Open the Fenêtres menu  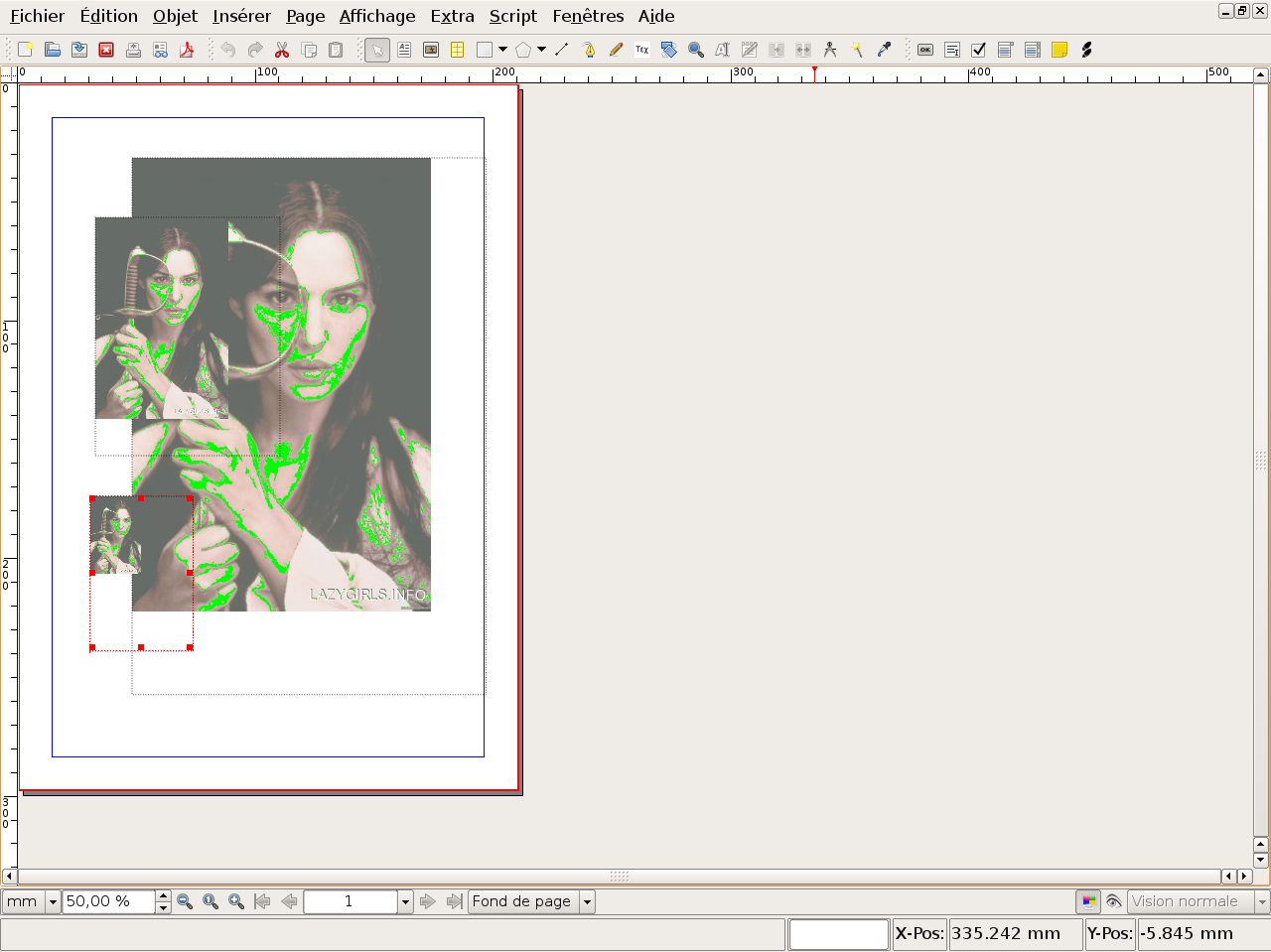point(588,16)
